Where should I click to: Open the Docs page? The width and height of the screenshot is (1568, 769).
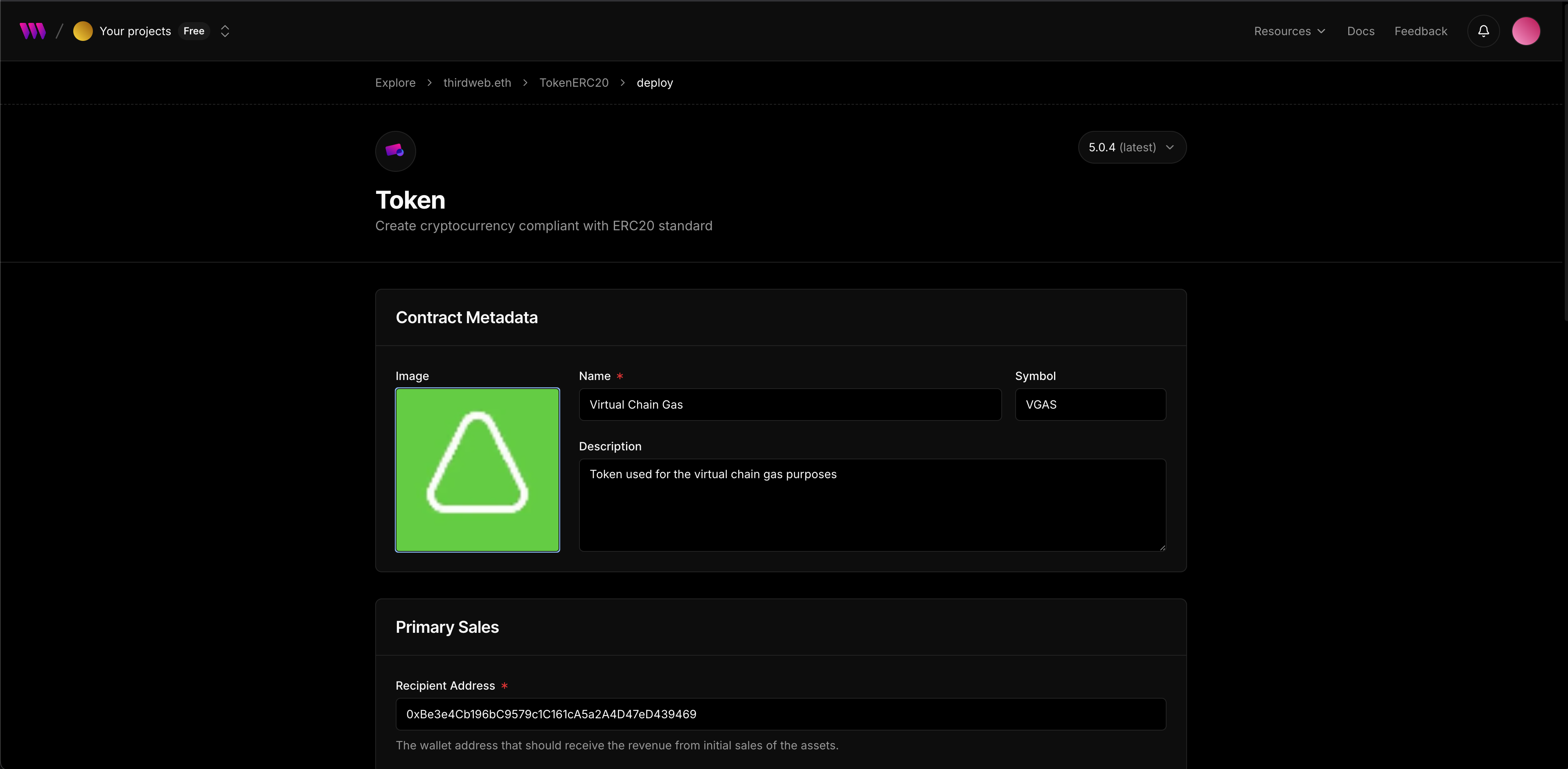(x=1361, y=31)
